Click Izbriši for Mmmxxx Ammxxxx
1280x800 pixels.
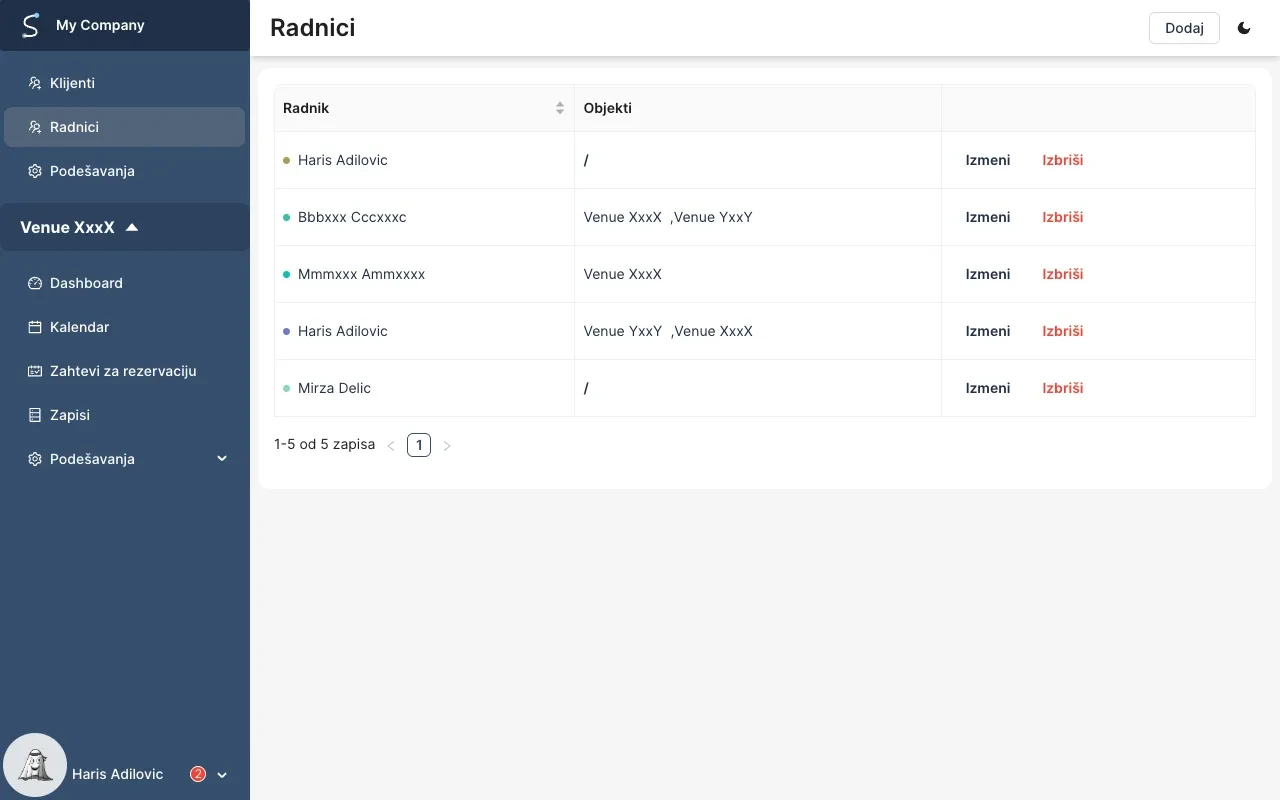(1063, 274)
